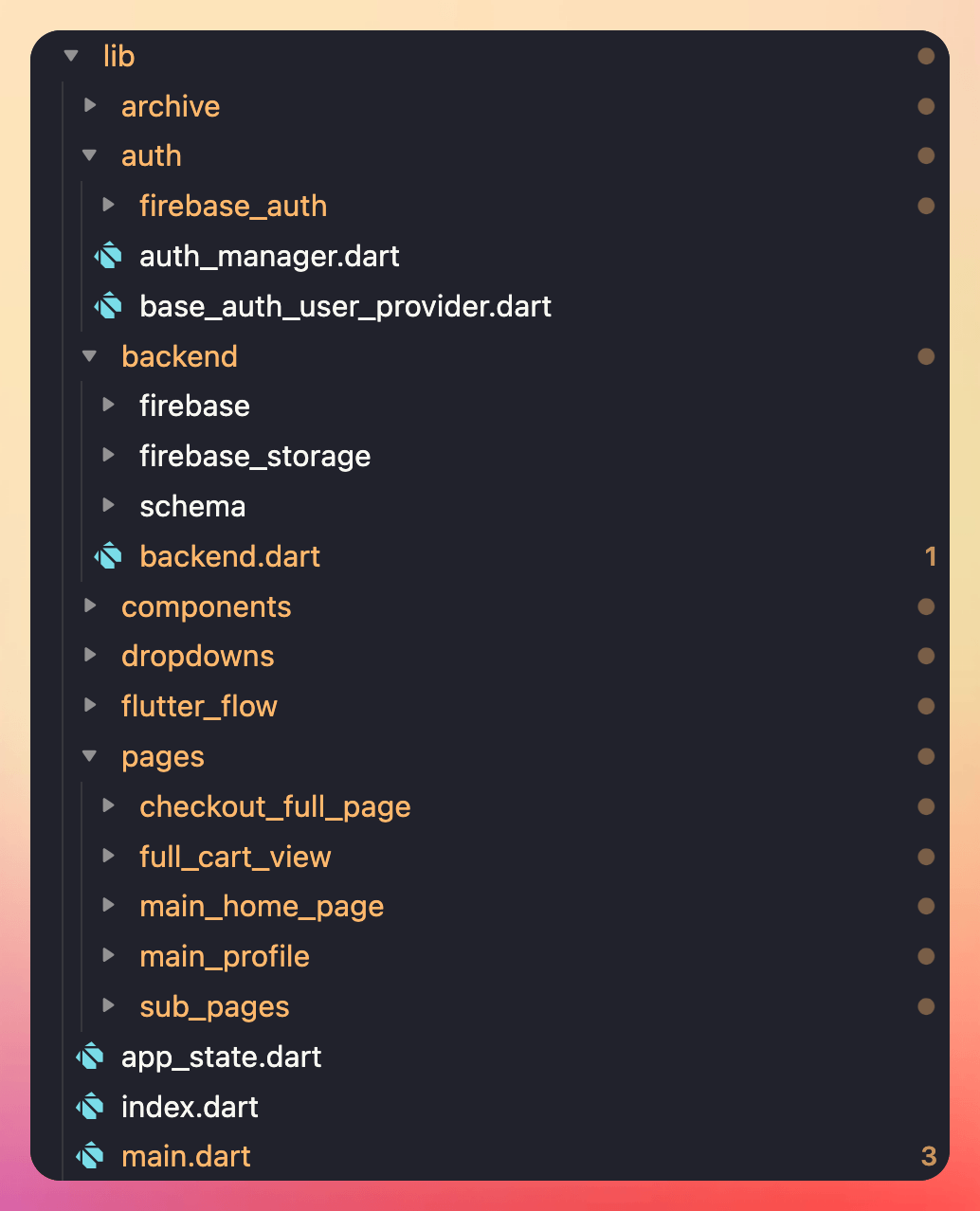This screenshot has height=1211, width=980.
Task: Click the Dart icon beside index.dart
Action: 91,1106
